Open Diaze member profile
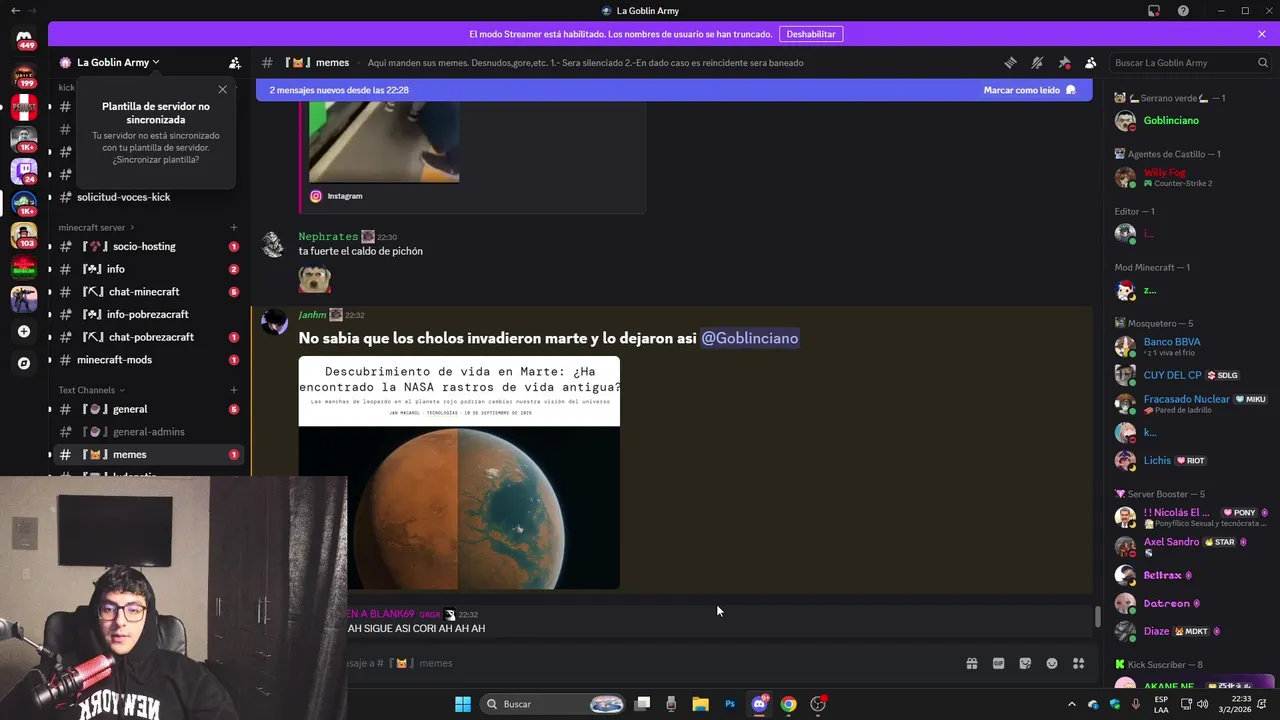This screenshot has height=720, width=1280. click(x=1190, y=631)
